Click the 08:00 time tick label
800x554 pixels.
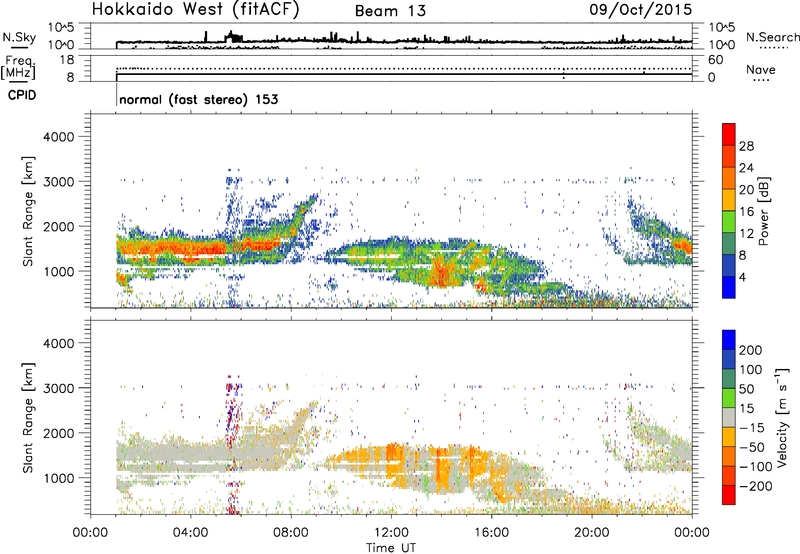pos(291,533)
